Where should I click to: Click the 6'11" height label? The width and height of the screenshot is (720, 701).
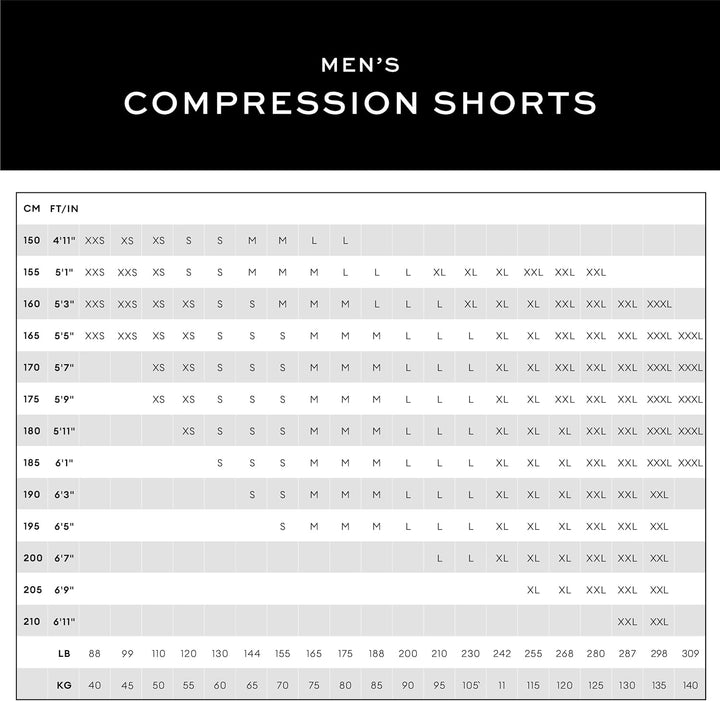[64, 621]
